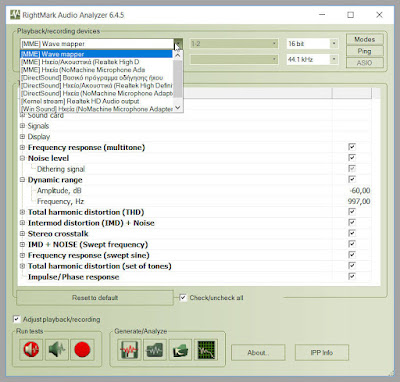The image size is (400, 382).
Task: Toggle Frequency response (swept sine) checkbox
Action: 352,255
